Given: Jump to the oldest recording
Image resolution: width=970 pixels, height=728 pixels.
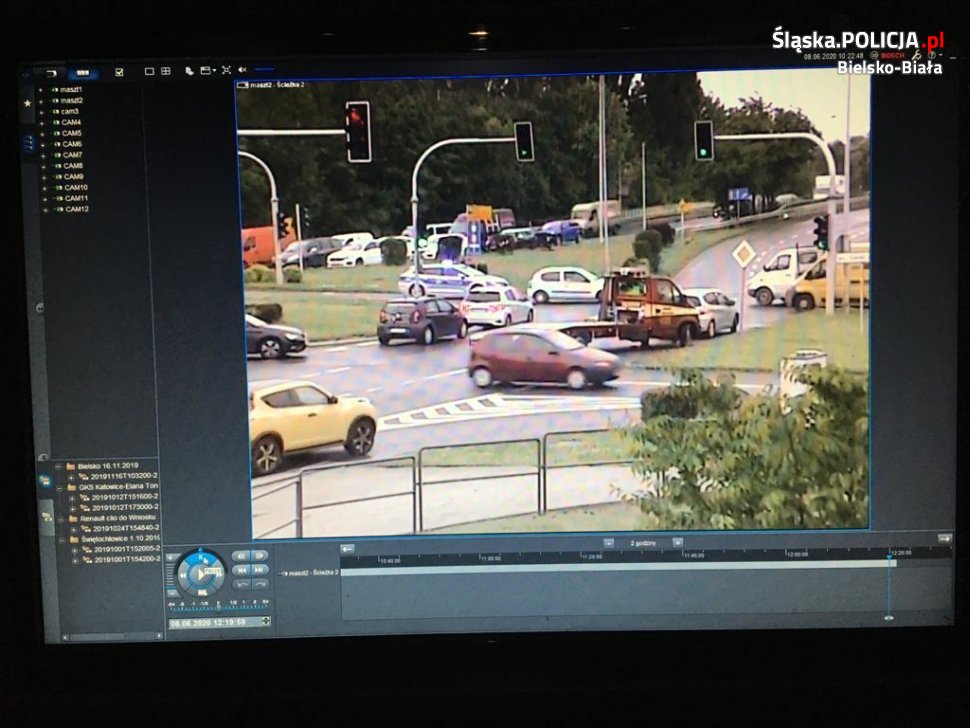Looking at the screenshot, I should (242, 570).
